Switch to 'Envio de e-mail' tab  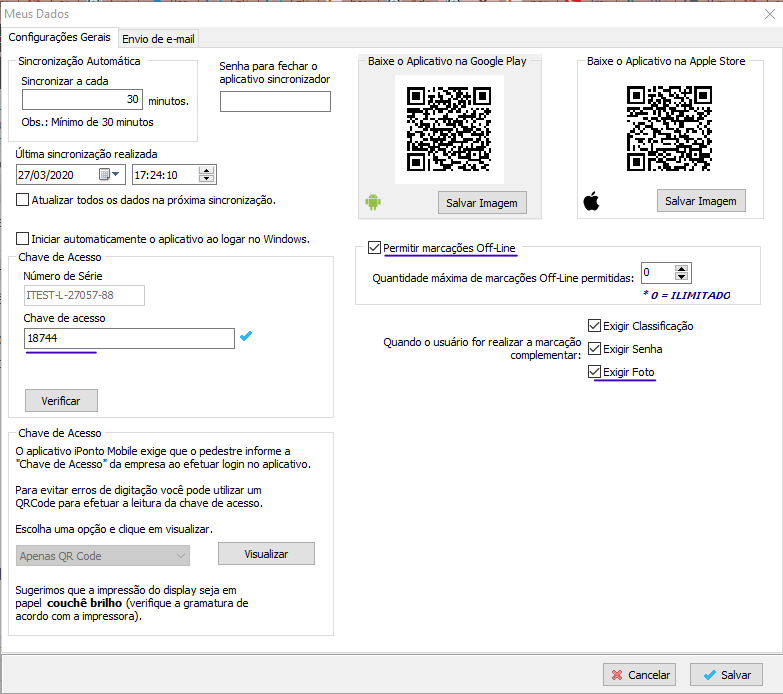[158, 38]
